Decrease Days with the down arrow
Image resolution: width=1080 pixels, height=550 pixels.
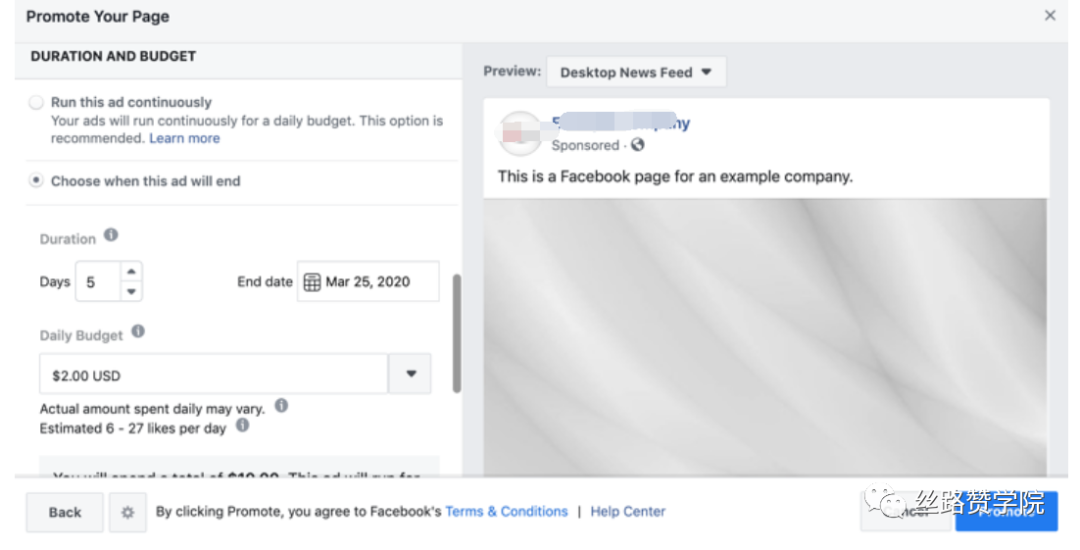[131, 291]
